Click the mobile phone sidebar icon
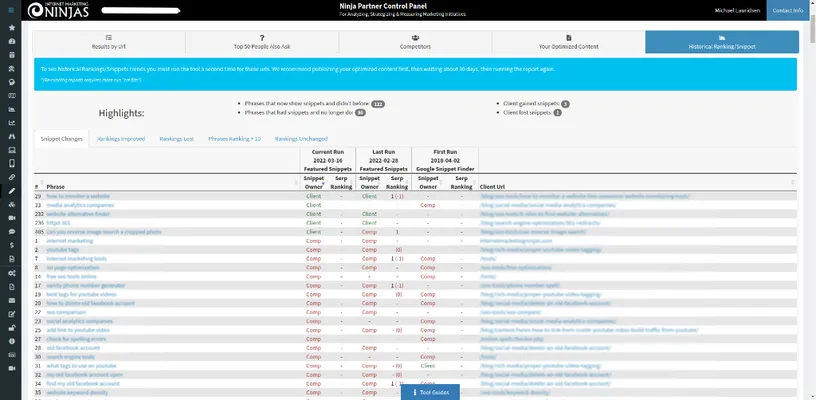 [11, 162]
